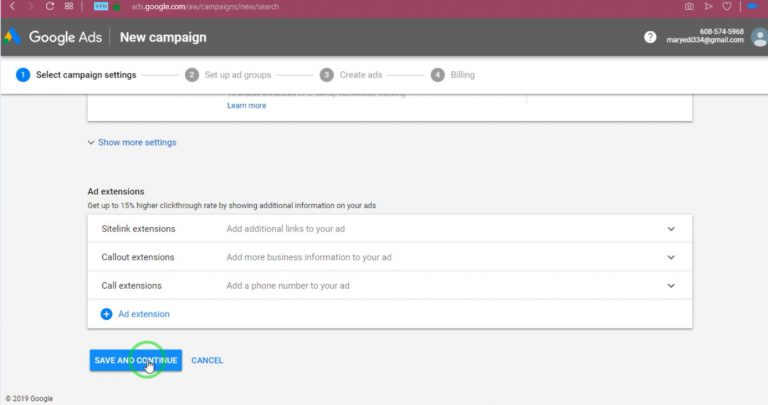Image resolution: width=768 pixels, height=405 pixels.
Task: Go back with the browser back arrow
Action: (12, 6)
